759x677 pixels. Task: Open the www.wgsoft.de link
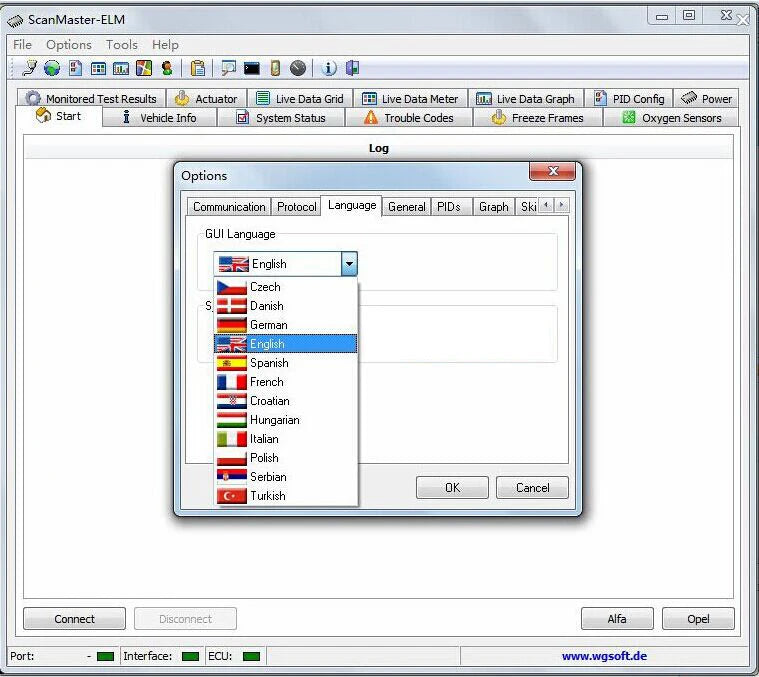coord(604,657)
